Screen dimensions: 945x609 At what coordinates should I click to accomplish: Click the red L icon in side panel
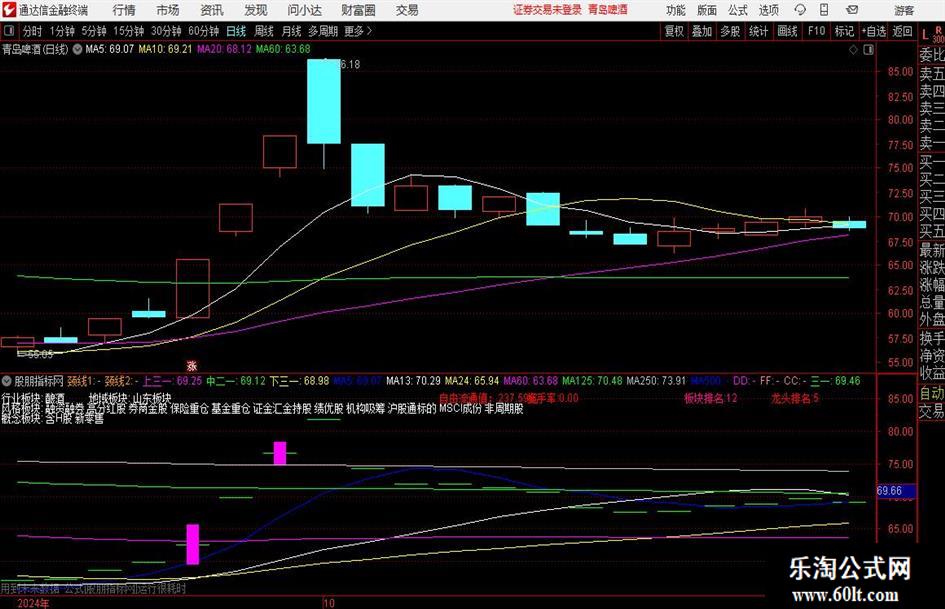coord(925,36)
